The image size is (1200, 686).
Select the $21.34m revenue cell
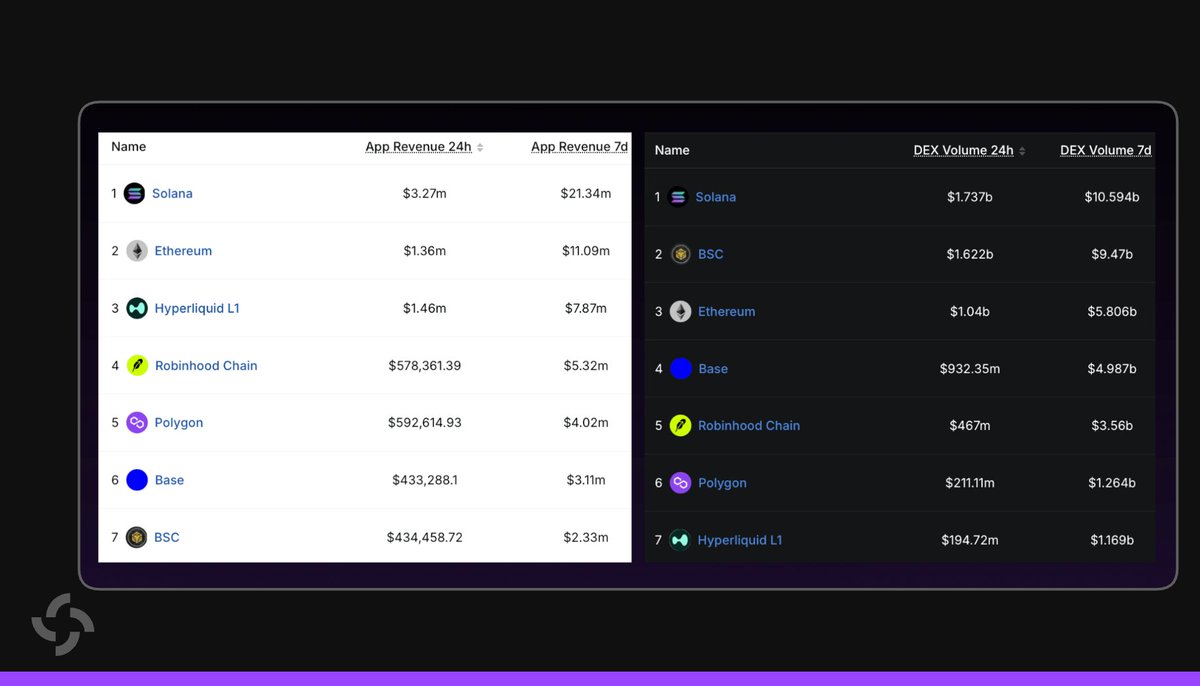tap(585, 193)
